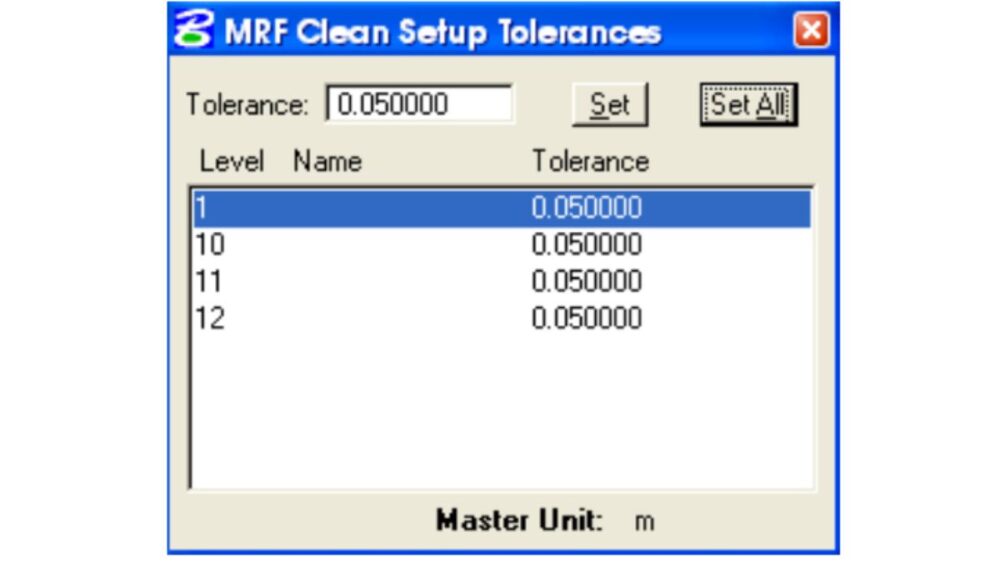Click the tolerance value of level 12 row
Image resolution: width=1000 pixels, height=563 pixels.
tap(586, 319)
